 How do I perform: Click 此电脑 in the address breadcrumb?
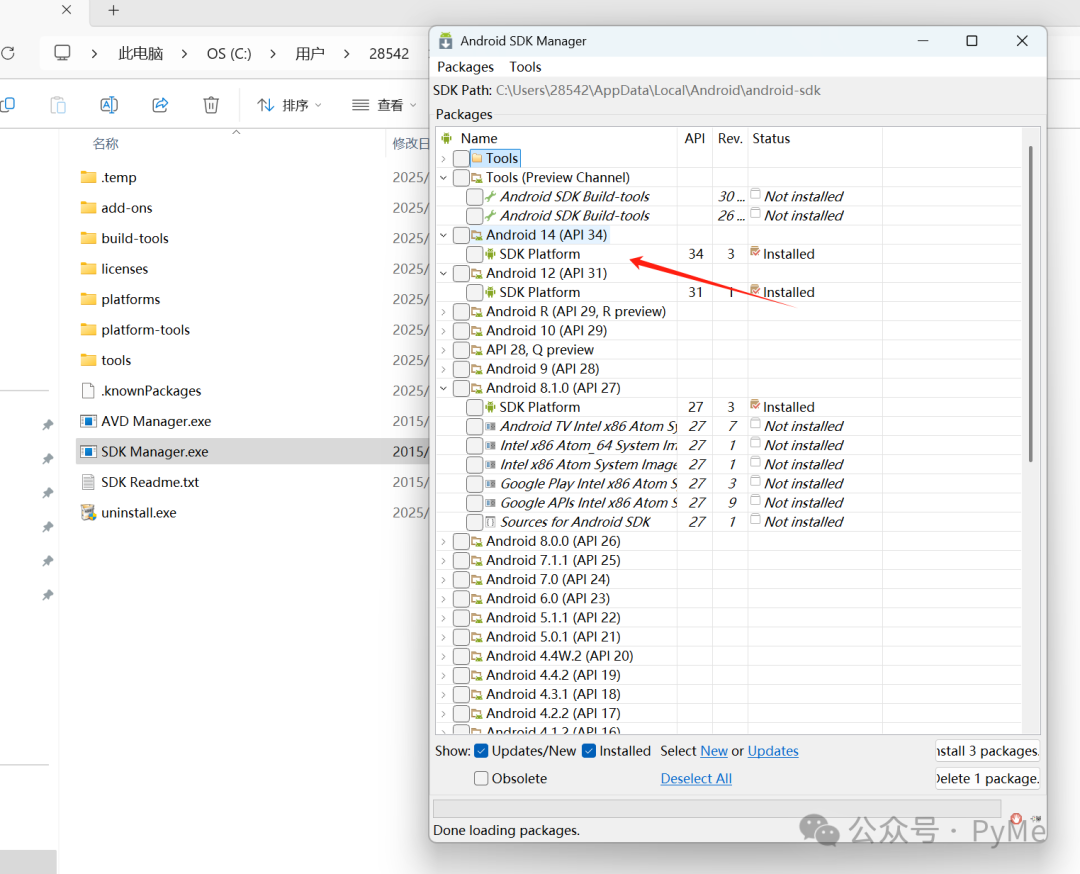141,53
